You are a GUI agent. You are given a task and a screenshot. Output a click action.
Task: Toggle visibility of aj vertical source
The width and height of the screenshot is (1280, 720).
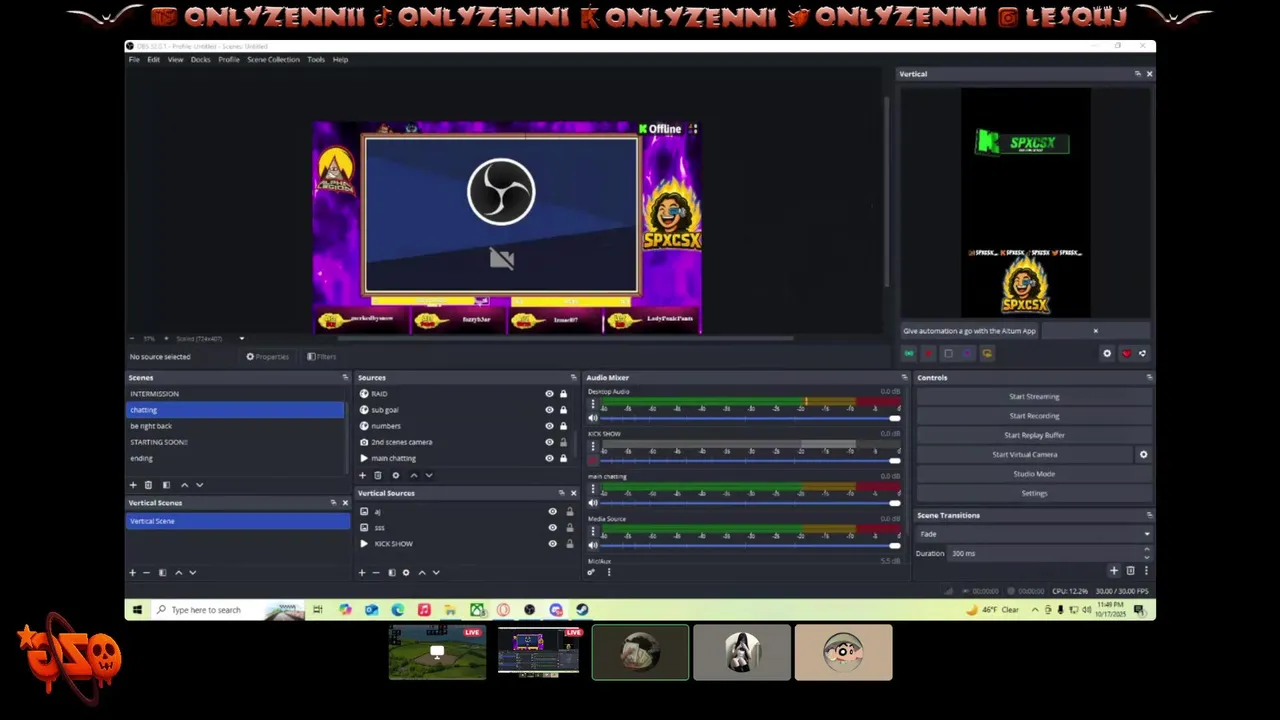552,512
